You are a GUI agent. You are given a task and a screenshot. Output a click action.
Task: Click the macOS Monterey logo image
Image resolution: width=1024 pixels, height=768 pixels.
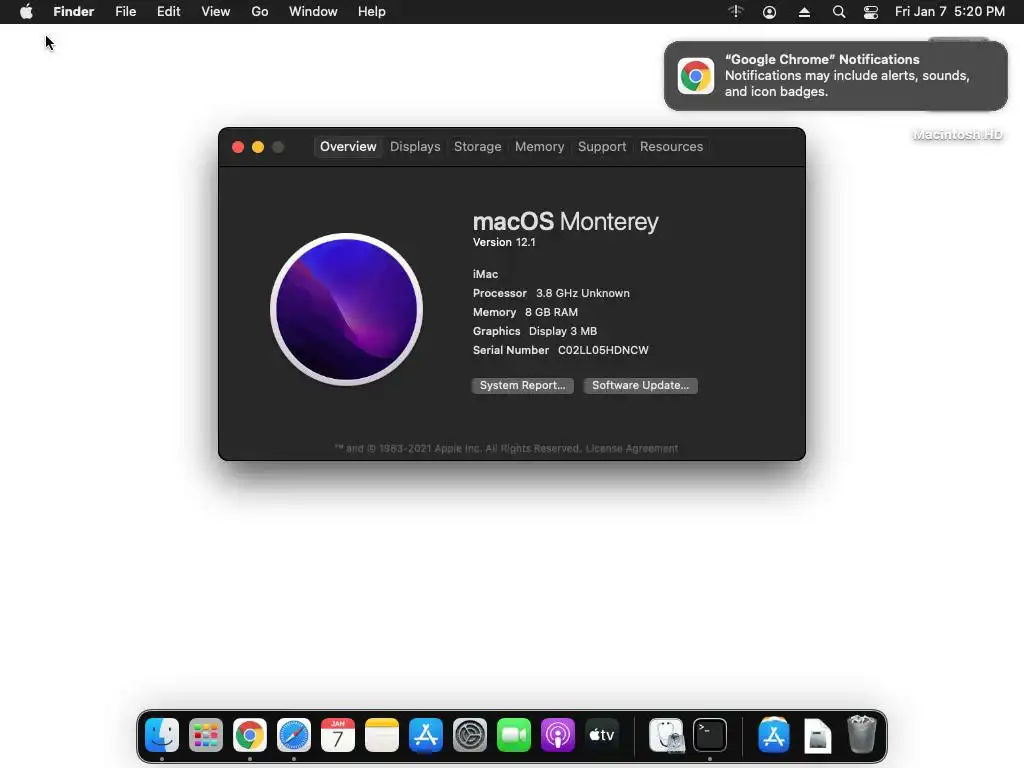pos(346,310)
